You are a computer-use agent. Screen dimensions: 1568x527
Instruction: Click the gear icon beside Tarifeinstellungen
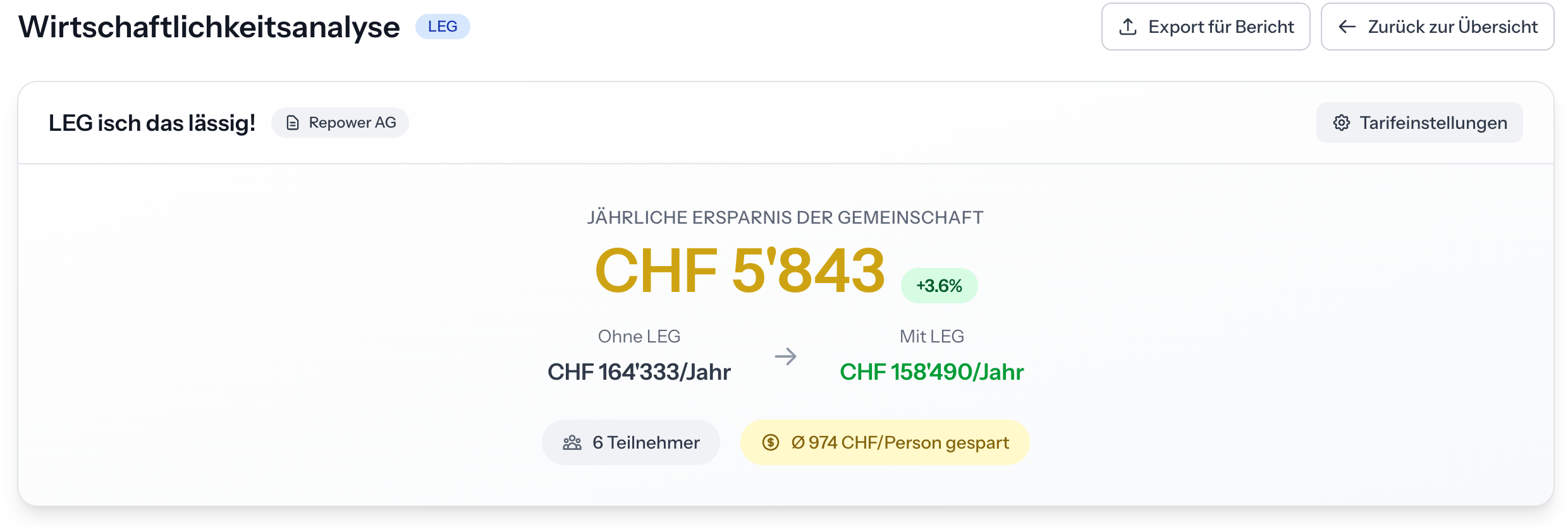[x=1342, y=123]
